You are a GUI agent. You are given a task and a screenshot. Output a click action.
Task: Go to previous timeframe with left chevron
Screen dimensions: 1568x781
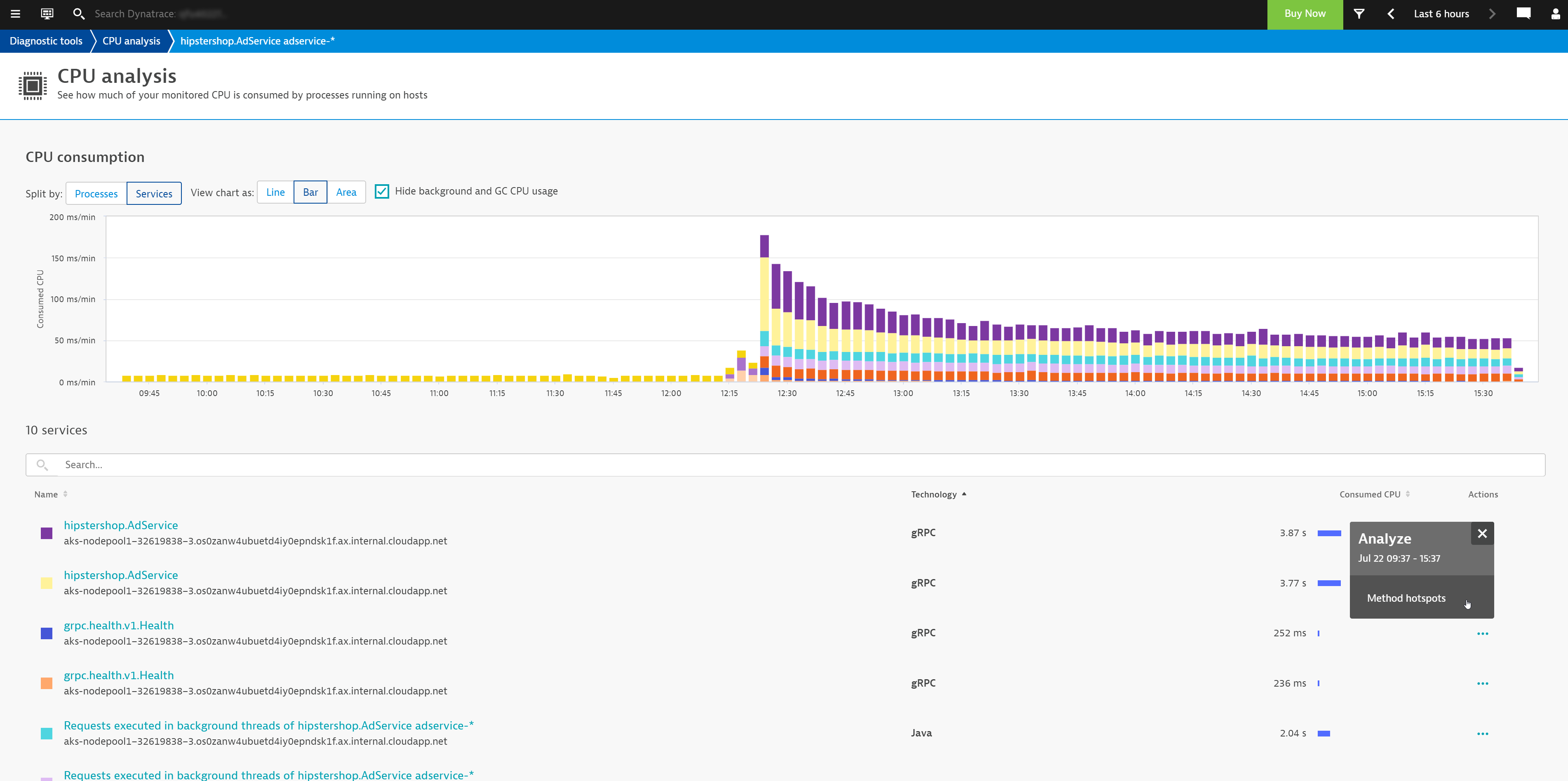point(1391,13)
